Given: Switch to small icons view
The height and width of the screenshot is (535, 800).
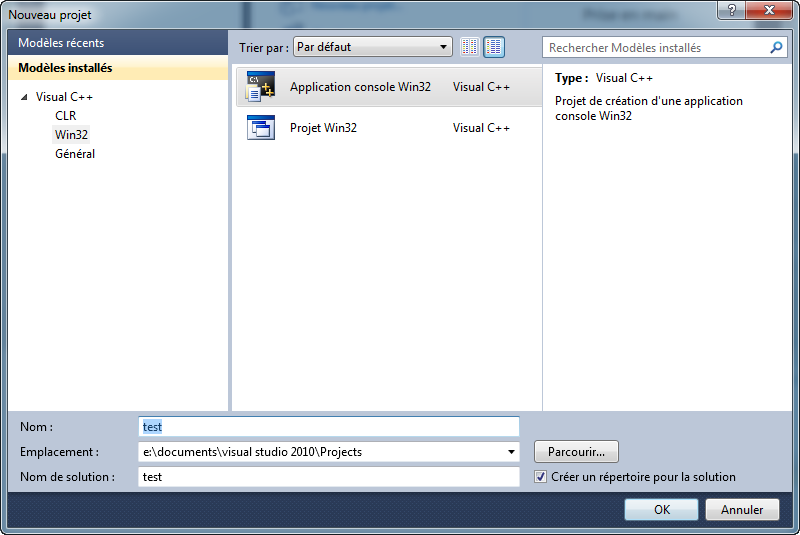Looking at the screenshot, I should pyautogui.click(x=469, y=47).
